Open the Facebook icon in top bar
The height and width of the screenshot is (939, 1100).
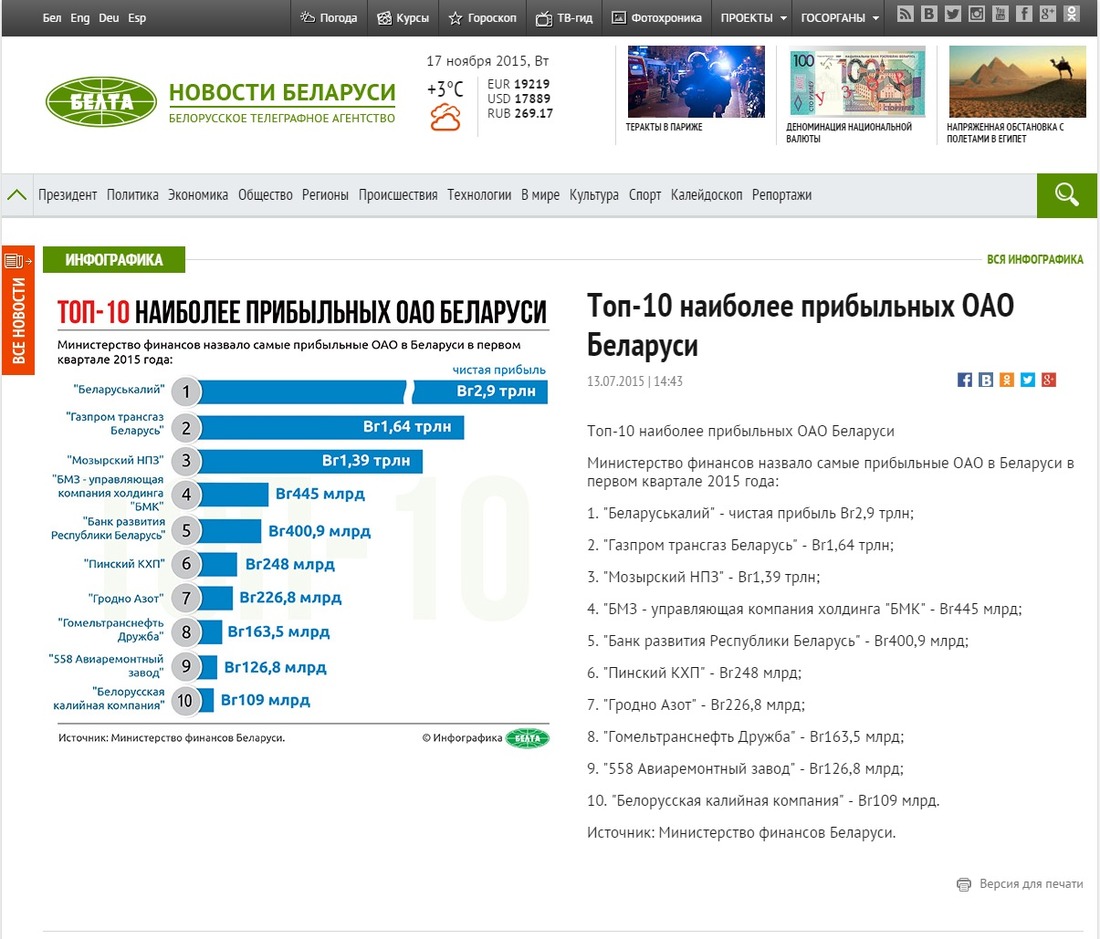1024,13
